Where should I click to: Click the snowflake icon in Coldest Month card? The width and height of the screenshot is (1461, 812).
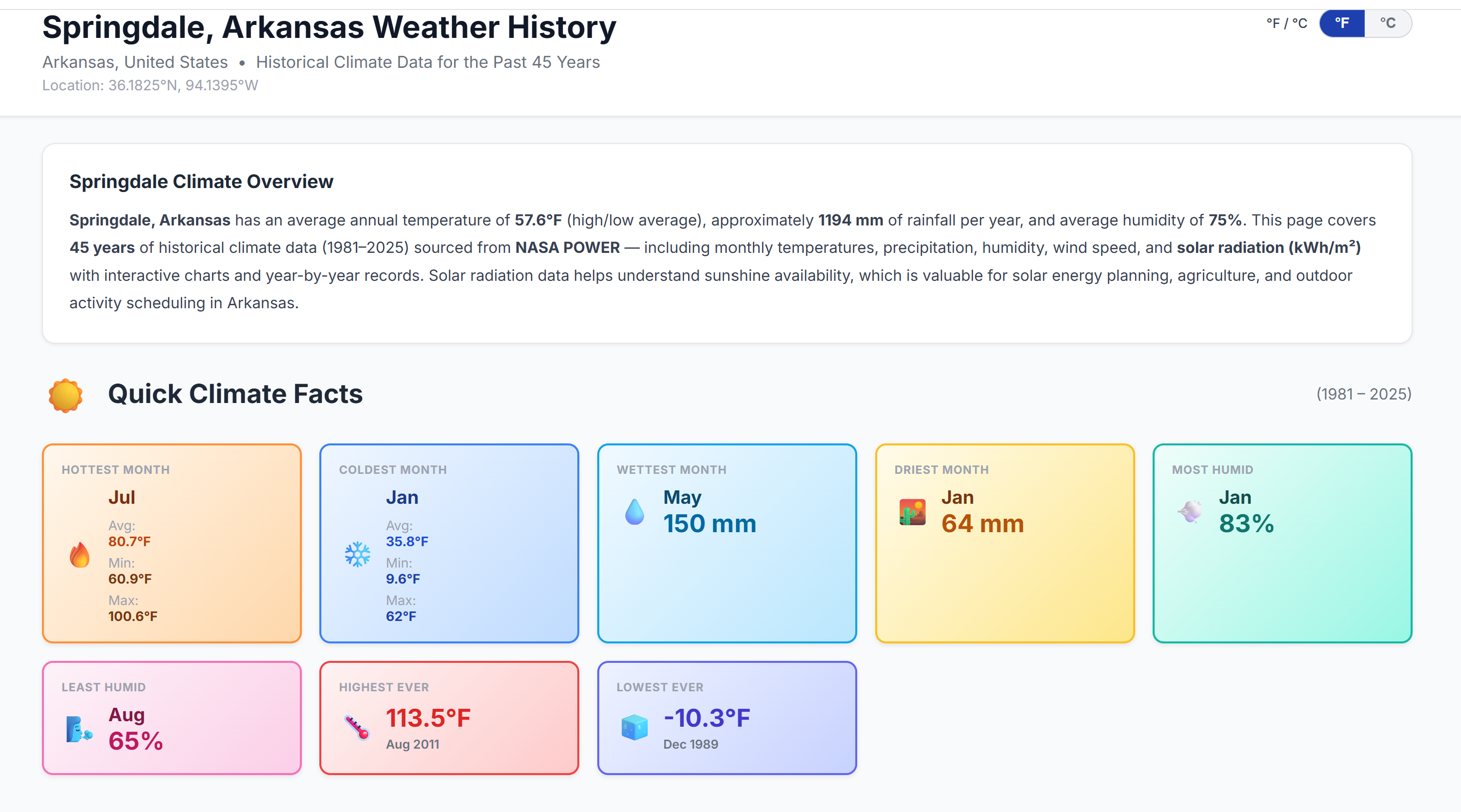pos(357,555)
